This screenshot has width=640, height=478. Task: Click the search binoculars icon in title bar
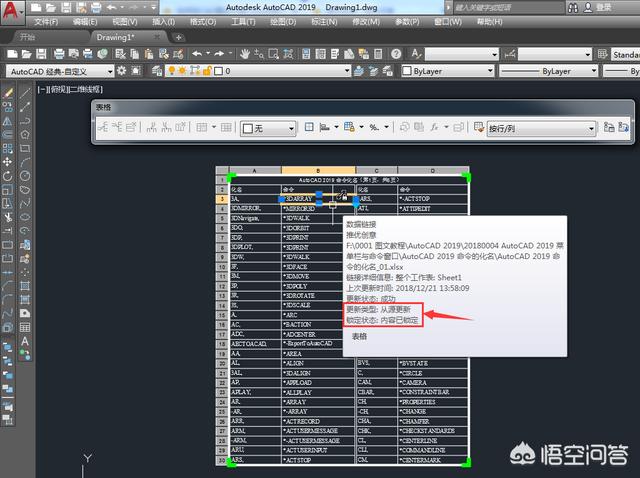[573, 8]
